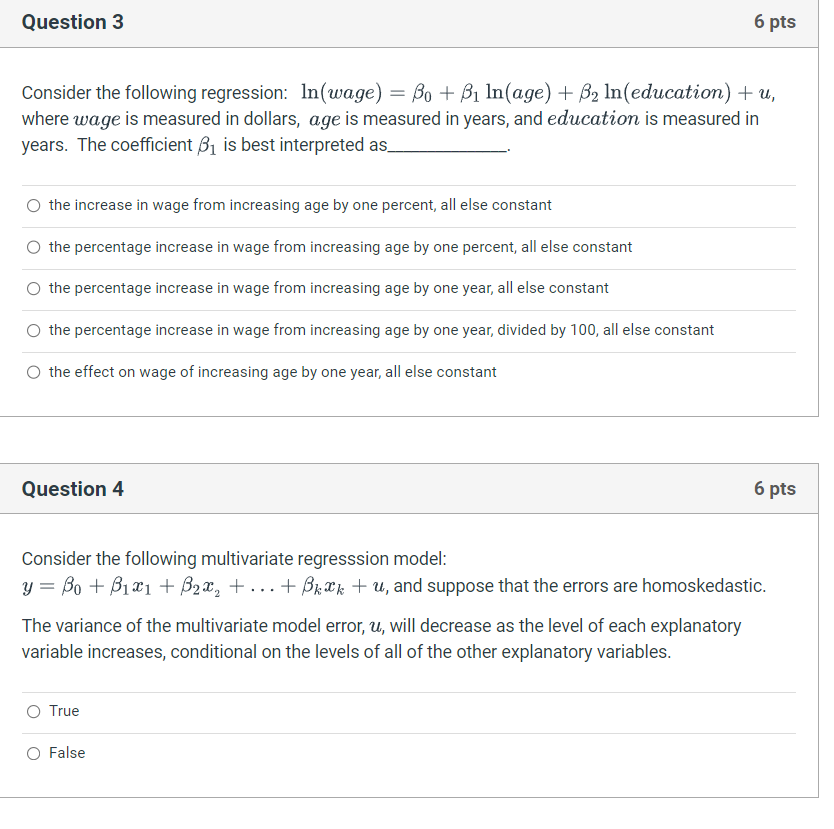
Task: Select 'percentage increase in wage from one percent' option
Action: coord(33,247)
